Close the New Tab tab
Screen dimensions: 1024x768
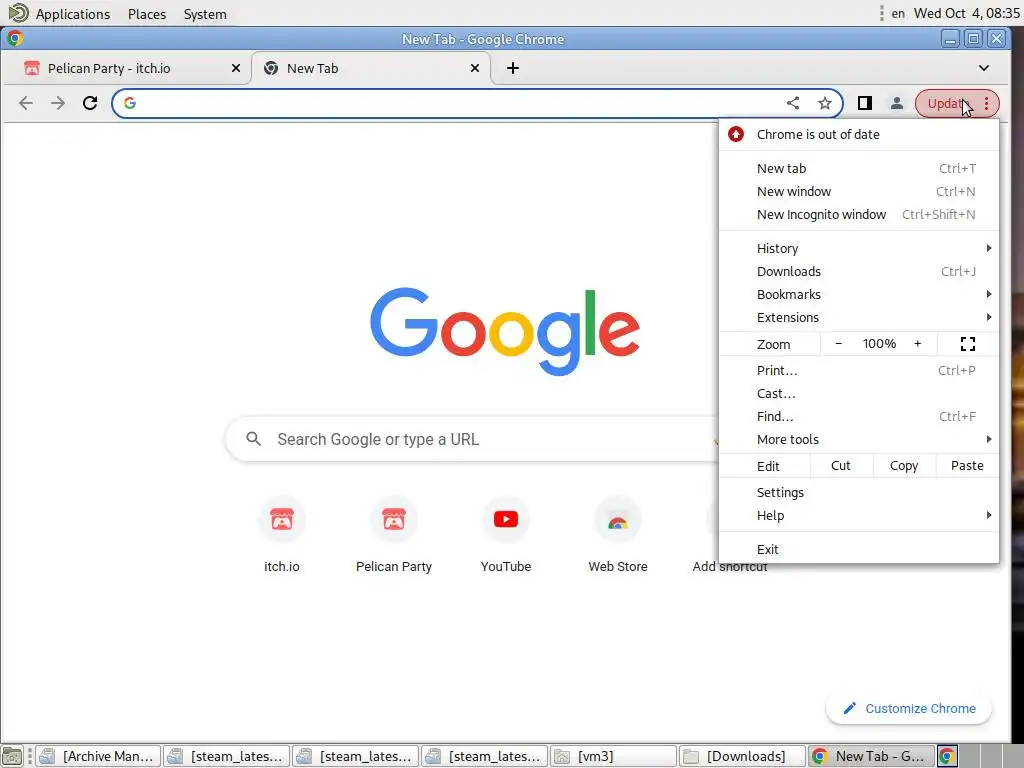[475, 68]
